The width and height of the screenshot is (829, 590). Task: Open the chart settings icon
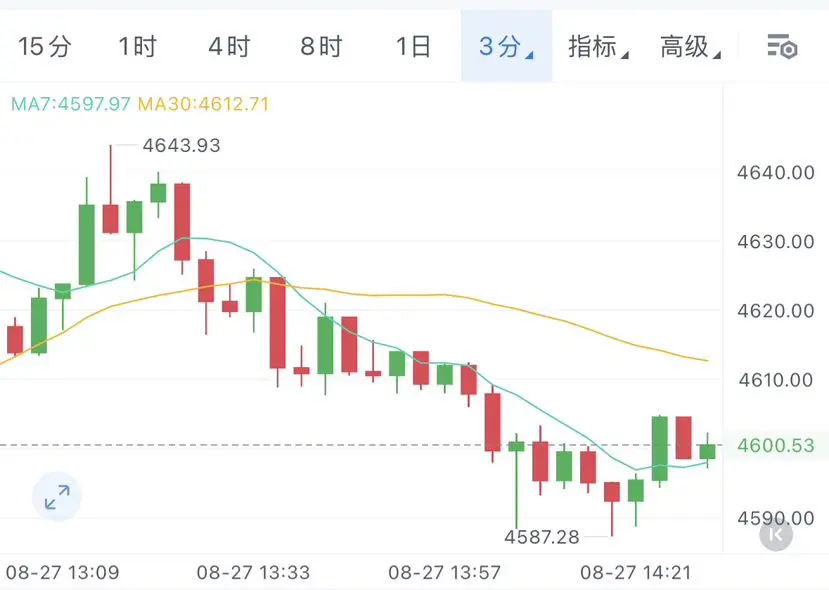pos(782,47)
